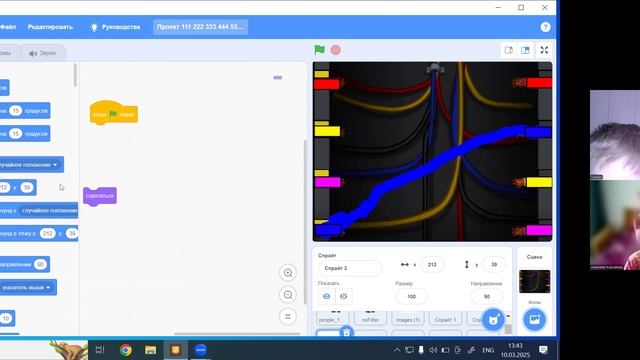Click the workspace vertical scrollbar
This screenshot has height=360, width=640.
(304, 222)
